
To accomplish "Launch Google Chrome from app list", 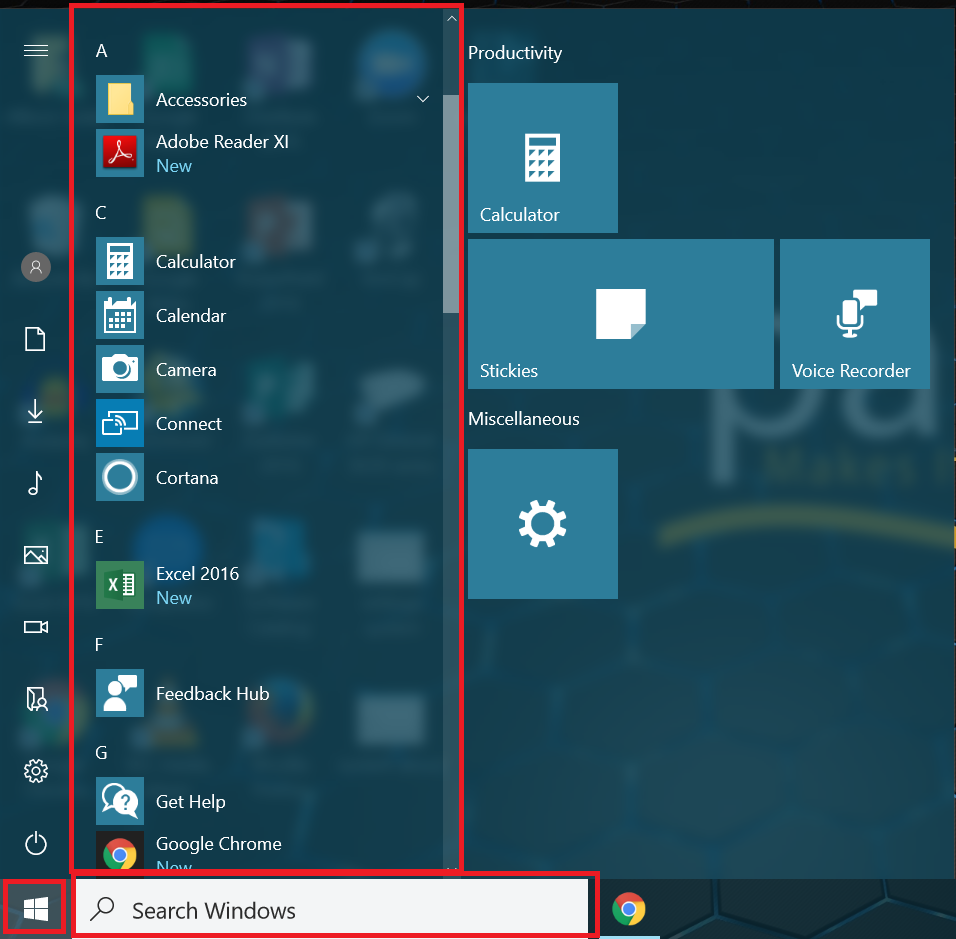I will pyautogui.click(x=262, y=852).
